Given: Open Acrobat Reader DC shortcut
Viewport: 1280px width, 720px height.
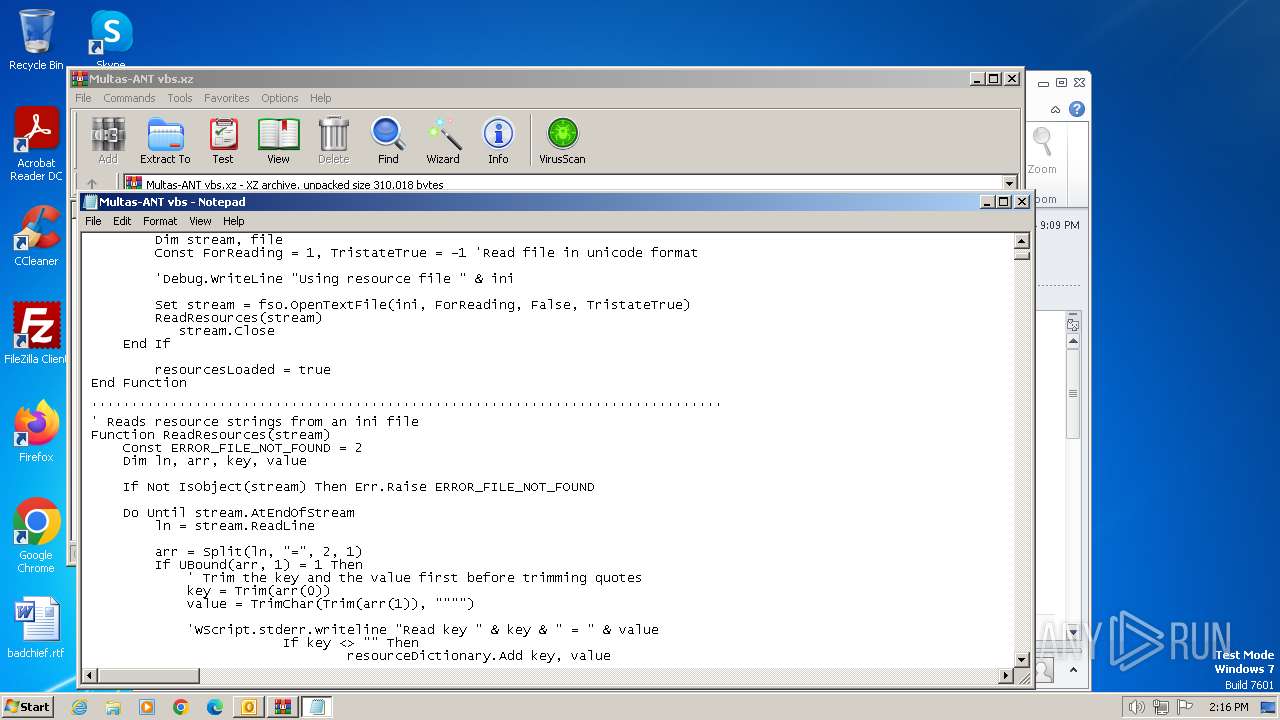Looking at the screenshot, I should pyautogui.click(x=36, y=145).
